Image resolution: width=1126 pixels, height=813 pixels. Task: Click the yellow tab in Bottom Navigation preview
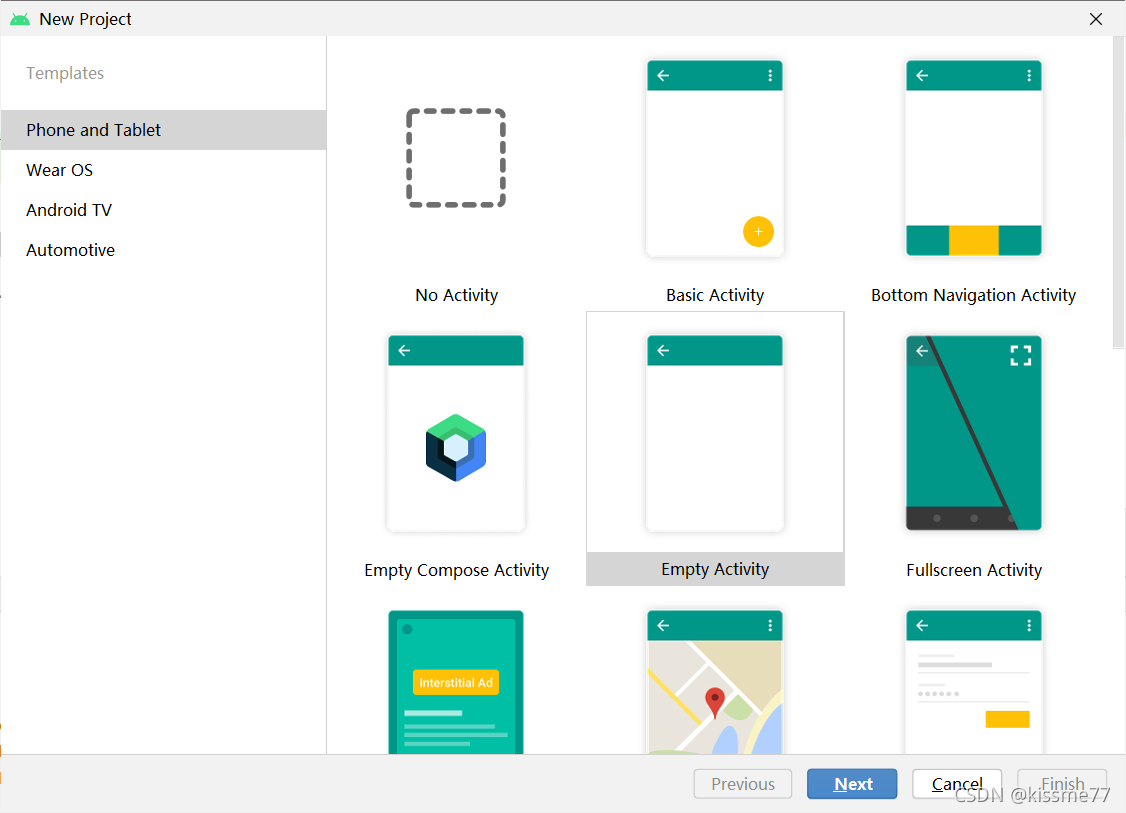tap(974, 241)
